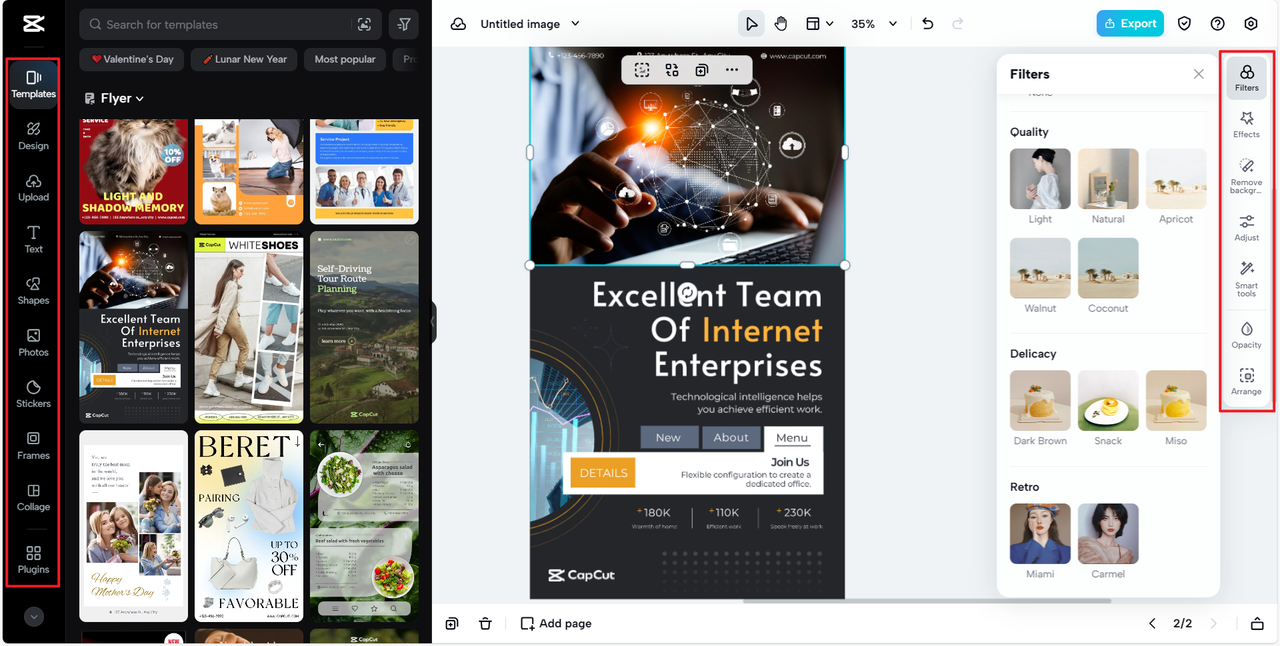Open settings gear icon in top bar
Screen dimensions: 1280x646
(x=1251, y=24)
